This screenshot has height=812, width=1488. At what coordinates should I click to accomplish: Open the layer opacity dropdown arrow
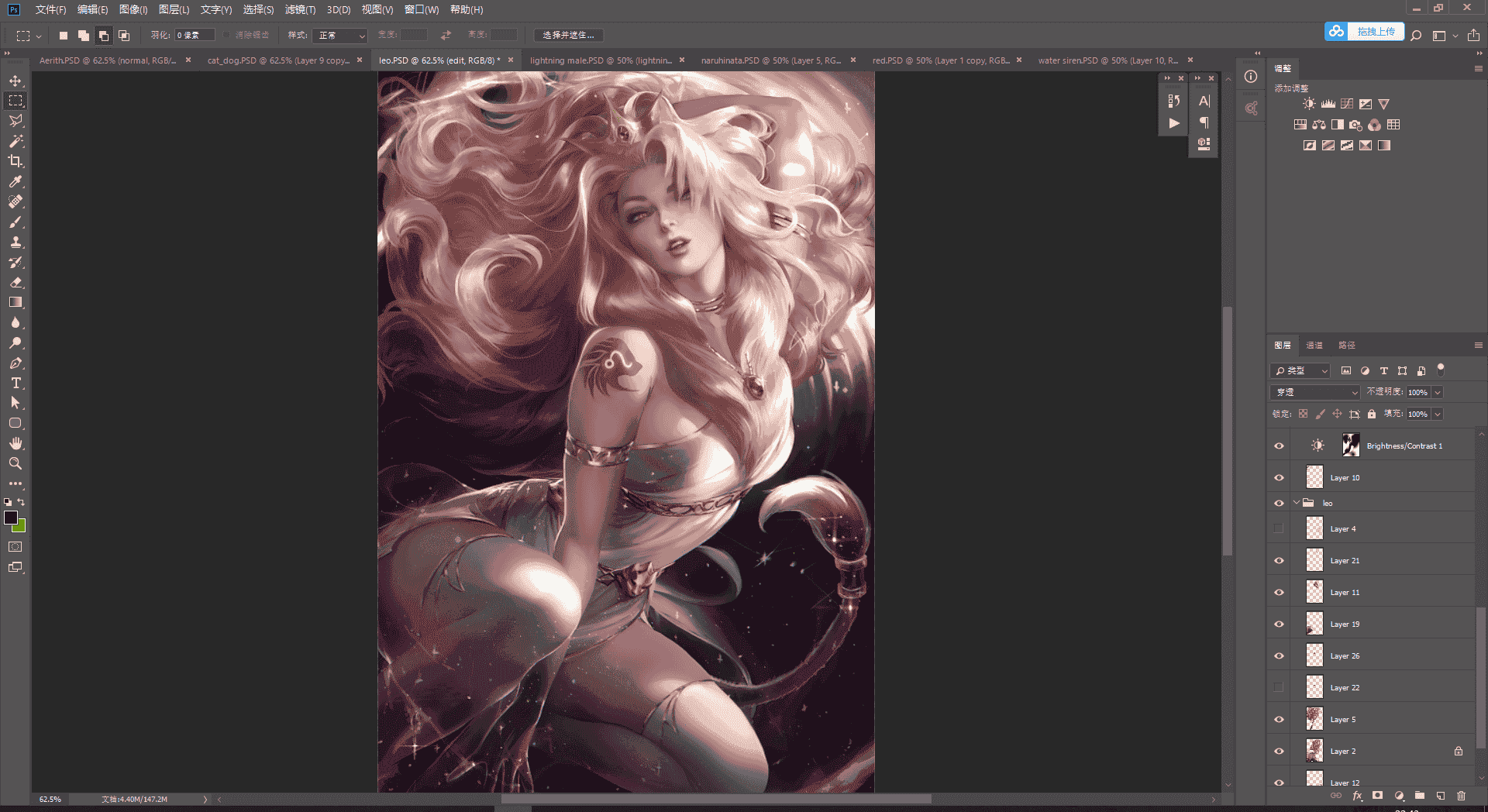pyautogui.click(x=1438, y=392)
